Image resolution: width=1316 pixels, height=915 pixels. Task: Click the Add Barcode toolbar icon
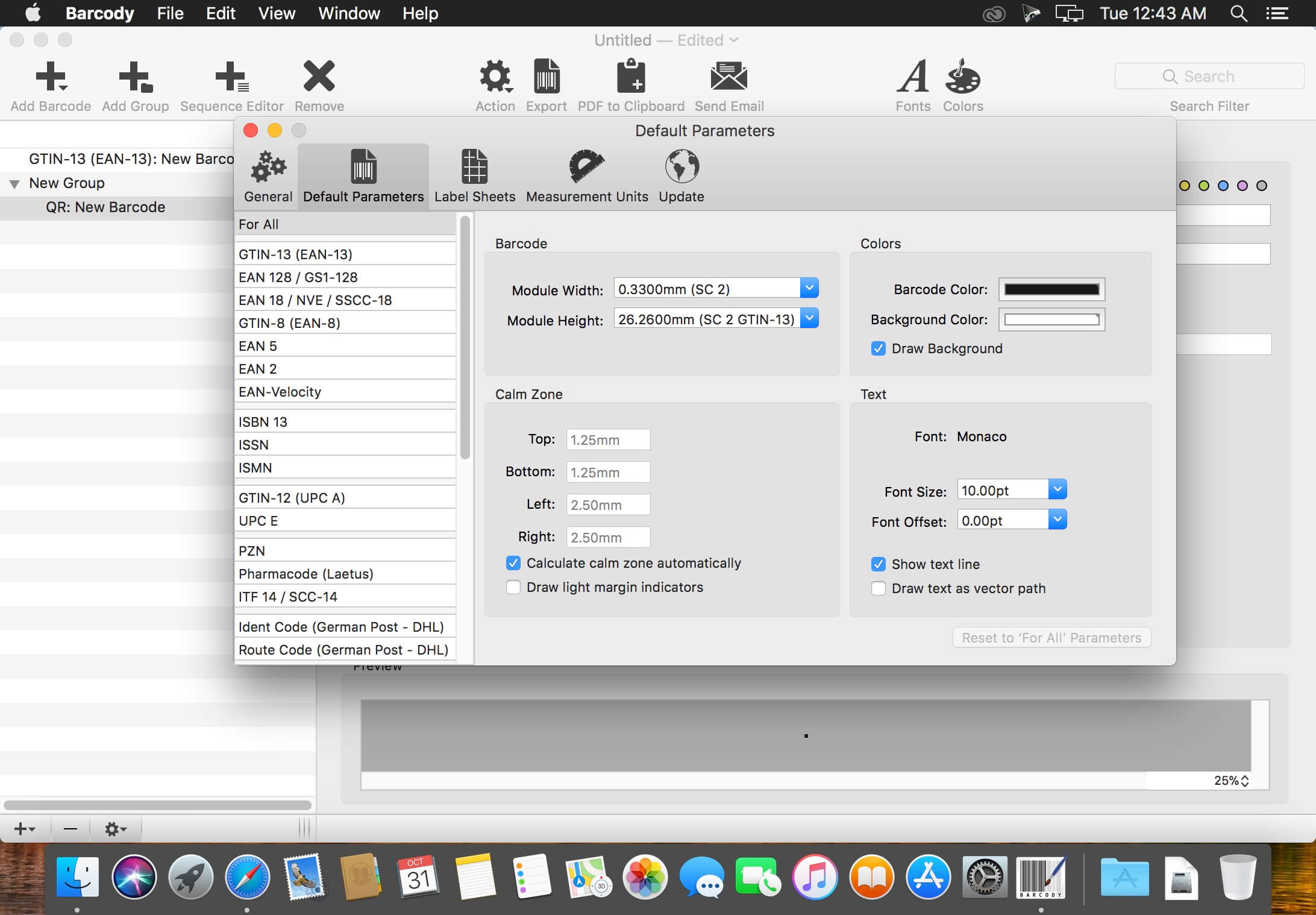pyautogui.click(x=51, y=77)
